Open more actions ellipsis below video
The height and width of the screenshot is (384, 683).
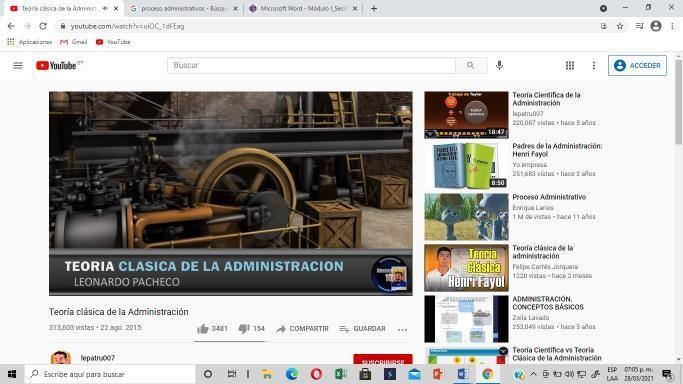pyautogui.click(x=402, y=330)
